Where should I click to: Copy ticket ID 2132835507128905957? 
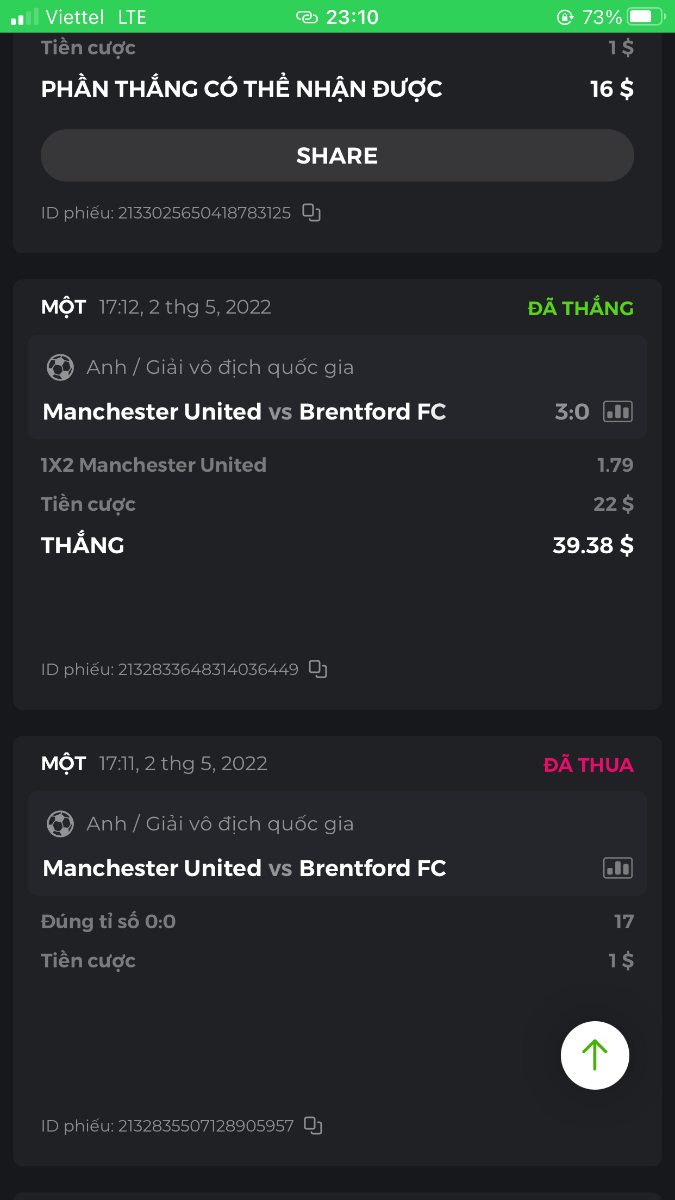[x=314, y=1125]
